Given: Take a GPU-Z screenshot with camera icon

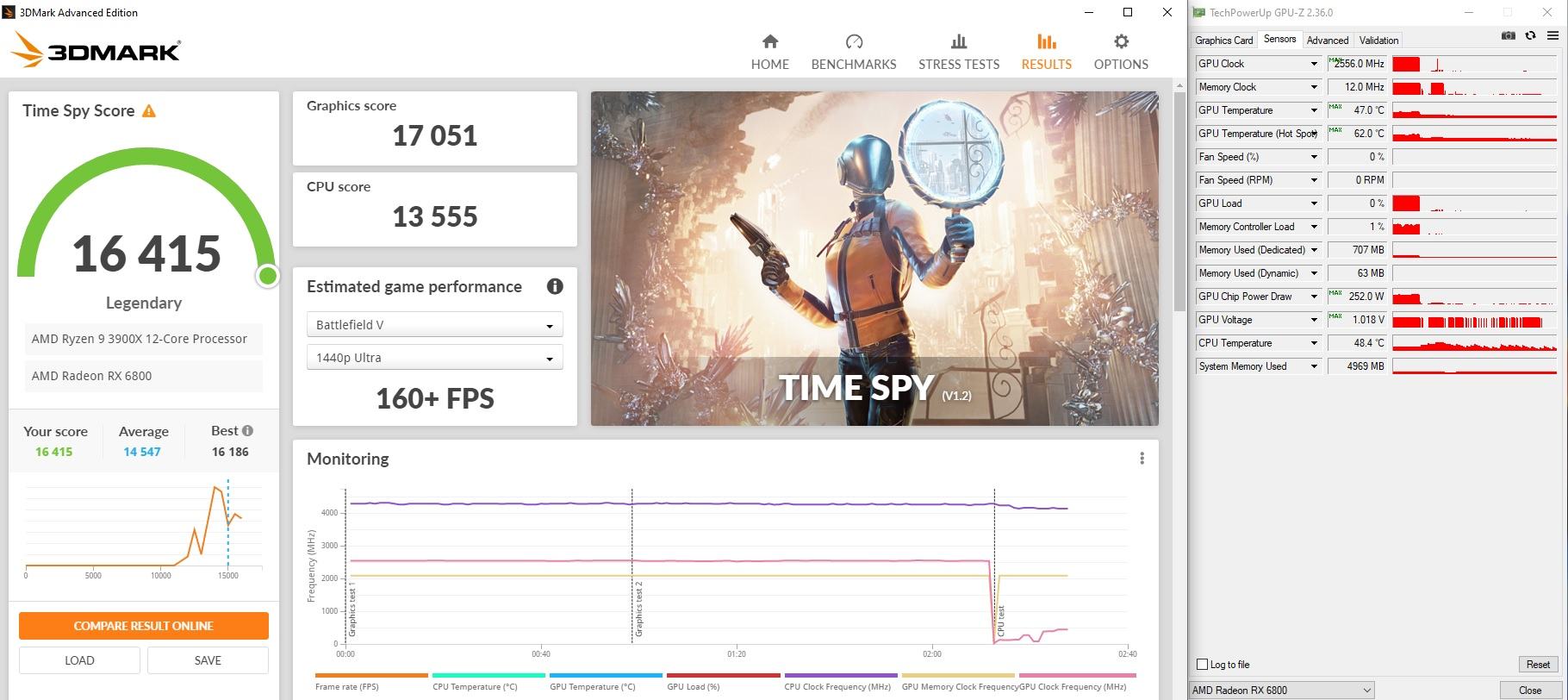Looking at the screenshot, I should tap(1508, 36).
